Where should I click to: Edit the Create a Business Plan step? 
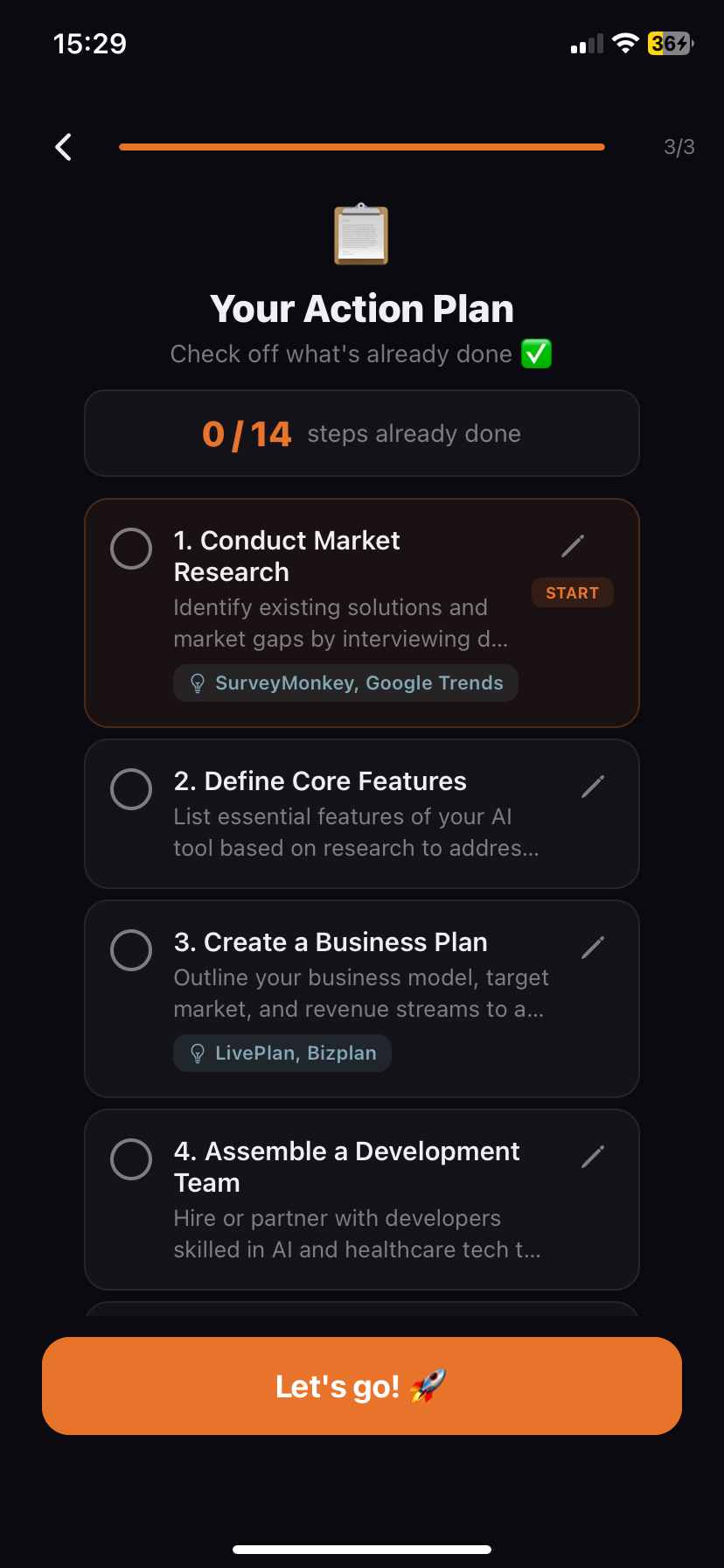tap(593, 948)
